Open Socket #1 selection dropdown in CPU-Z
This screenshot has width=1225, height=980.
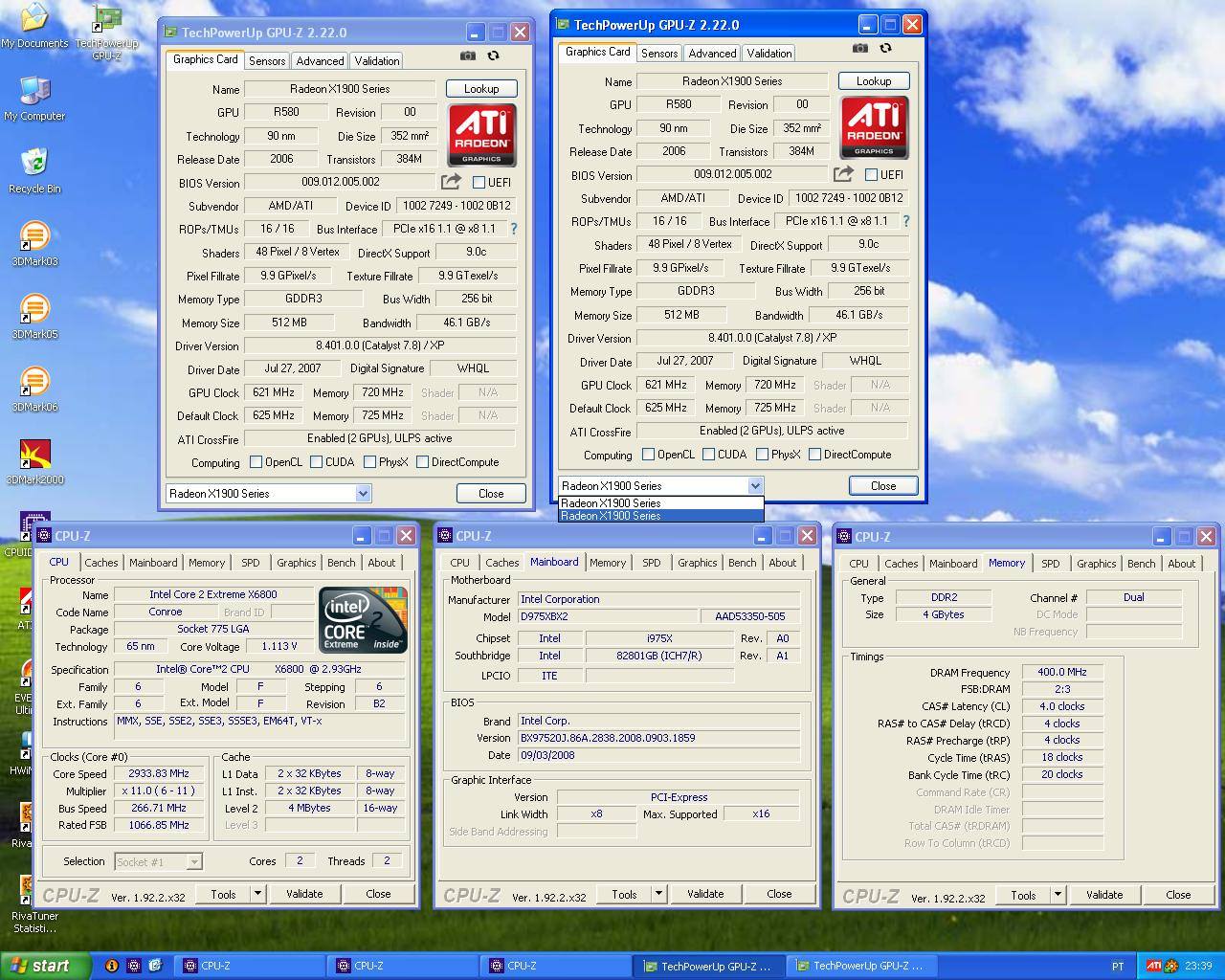click(x=193, y=861)
